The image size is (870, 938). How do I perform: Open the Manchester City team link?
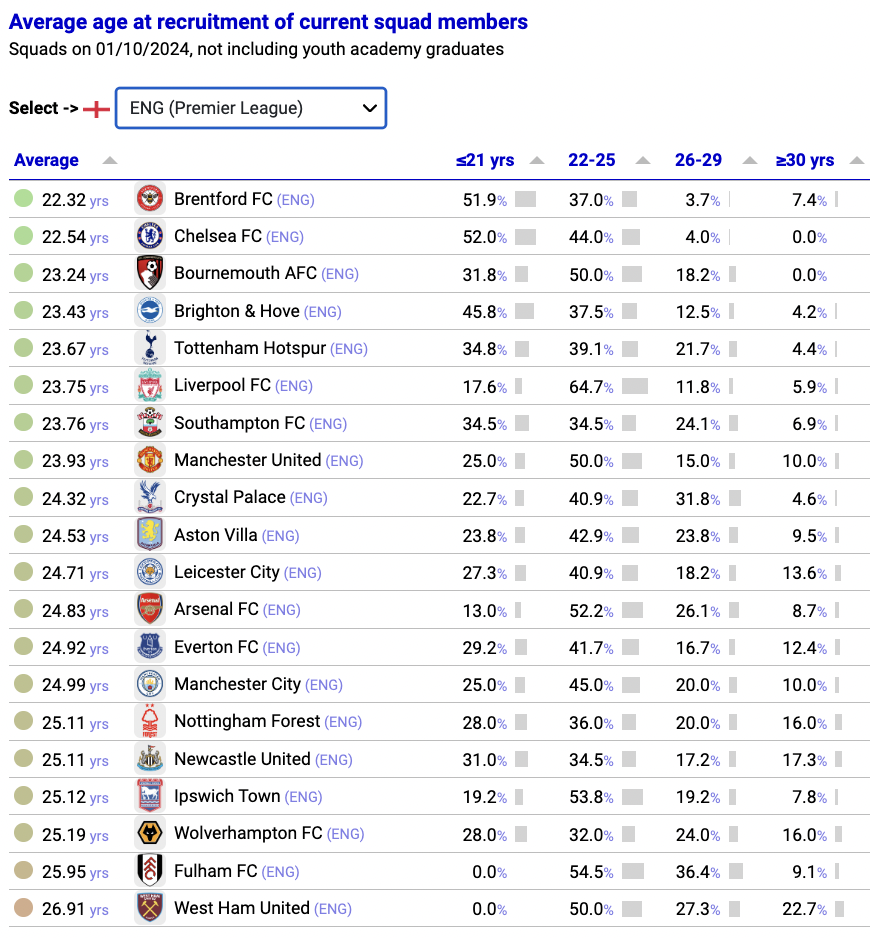[238, 684]
